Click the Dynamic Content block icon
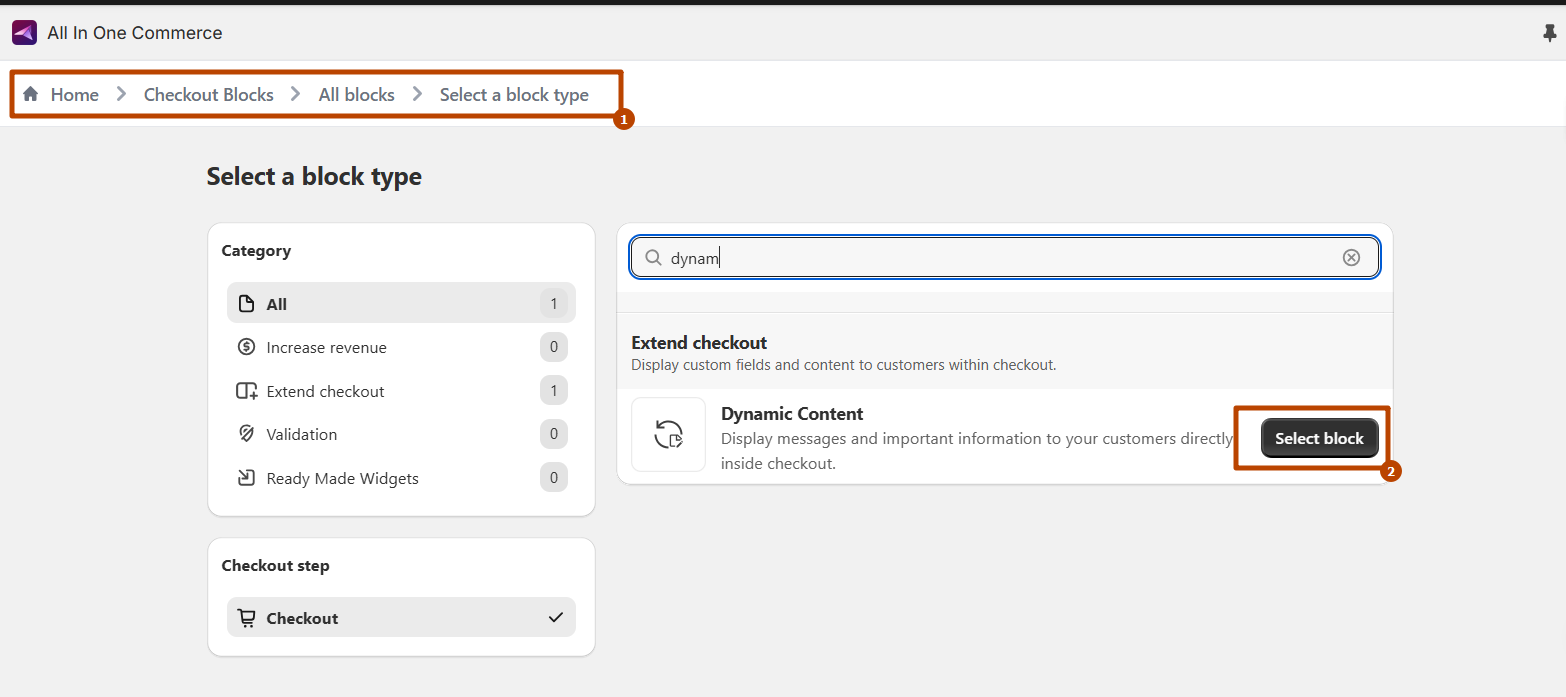The width and height of the screenshot is (1566, 697). [668, 435]
